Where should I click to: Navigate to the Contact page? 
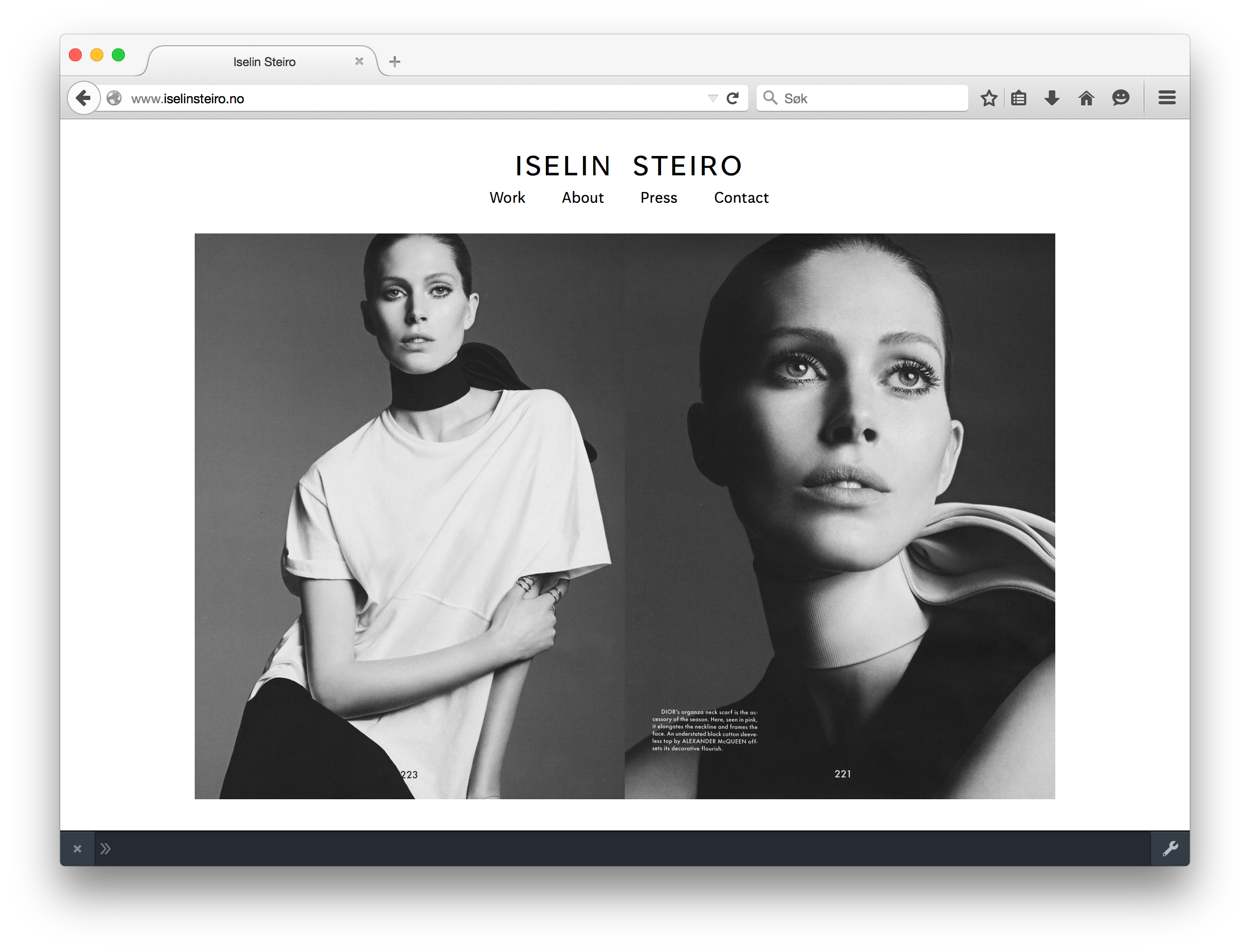[741, 198]
